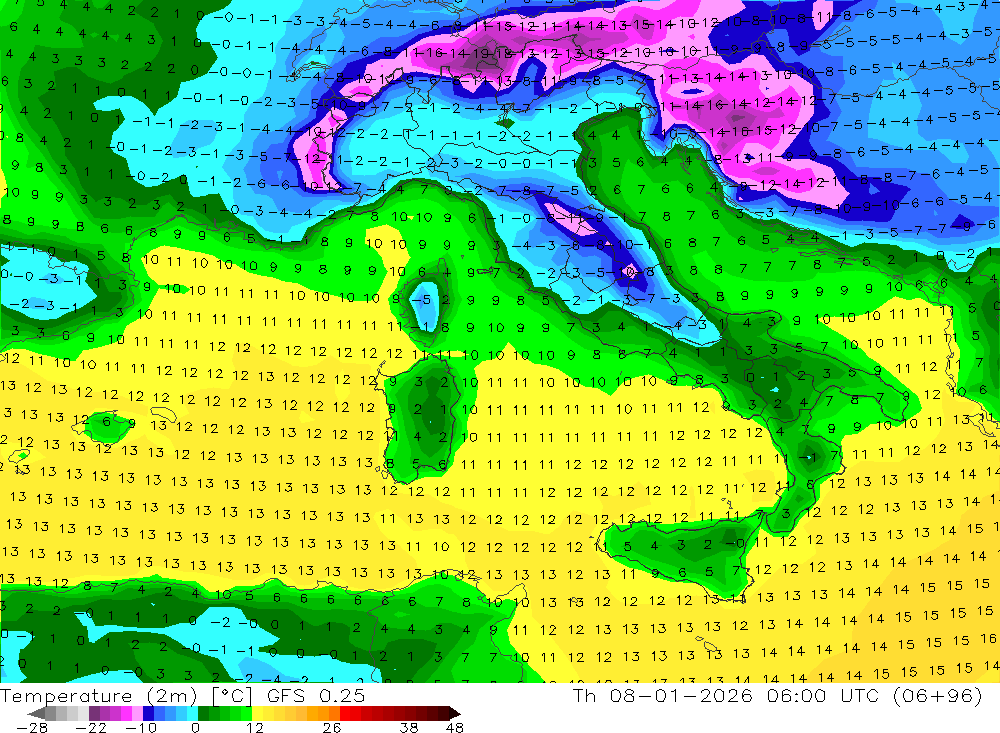This screenshot has width=1000, height=733.
Task: Click the "26" legend label
Action: pyautogui.click(x=332, y=728)
